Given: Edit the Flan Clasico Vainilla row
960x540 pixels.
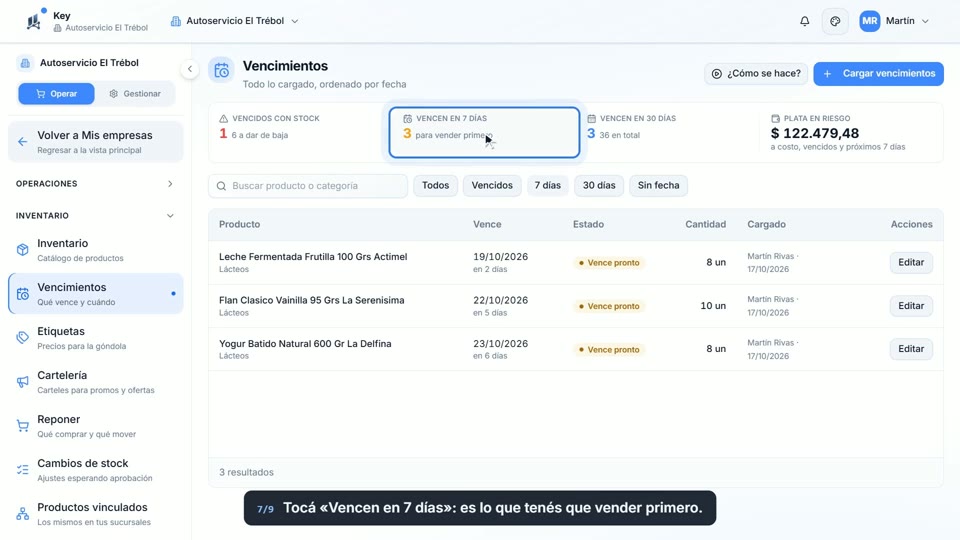Looking at the screenshot, I should 911,306.
